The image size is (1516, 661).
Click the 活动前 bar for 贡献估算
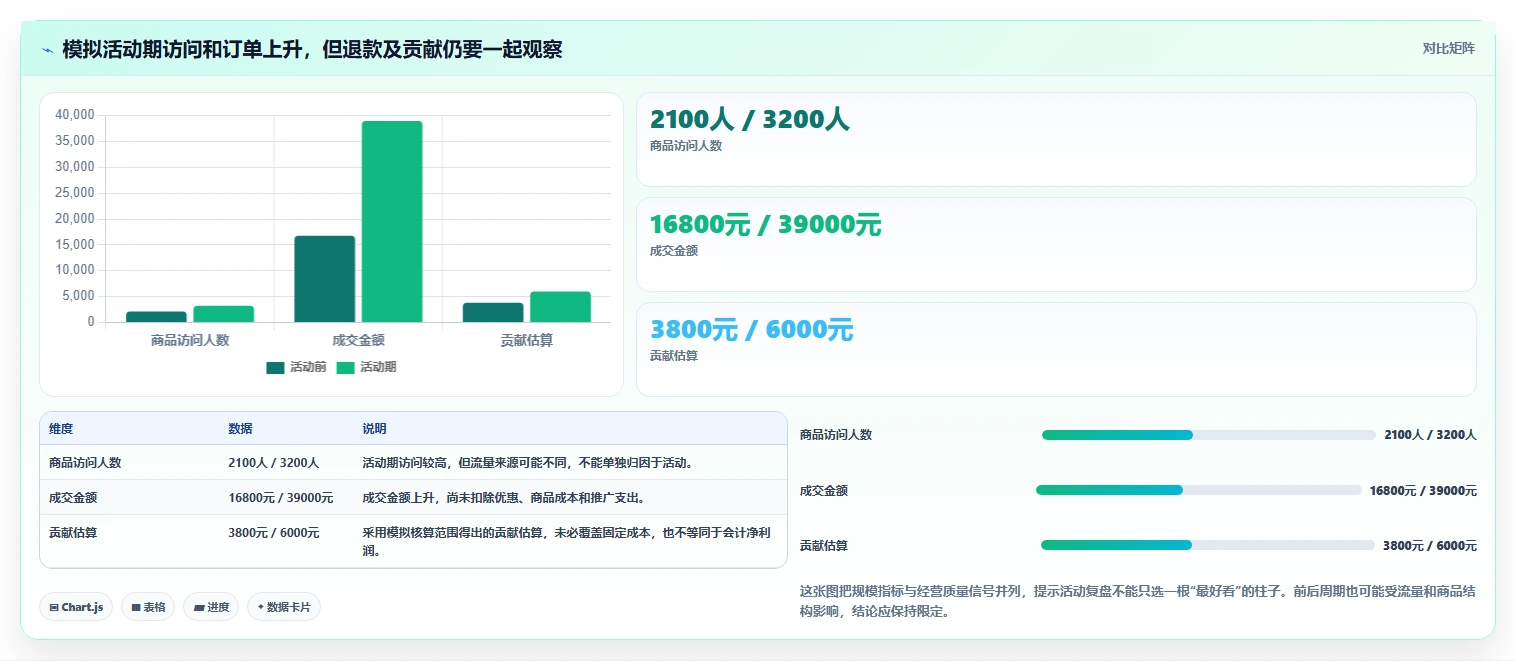493,312
